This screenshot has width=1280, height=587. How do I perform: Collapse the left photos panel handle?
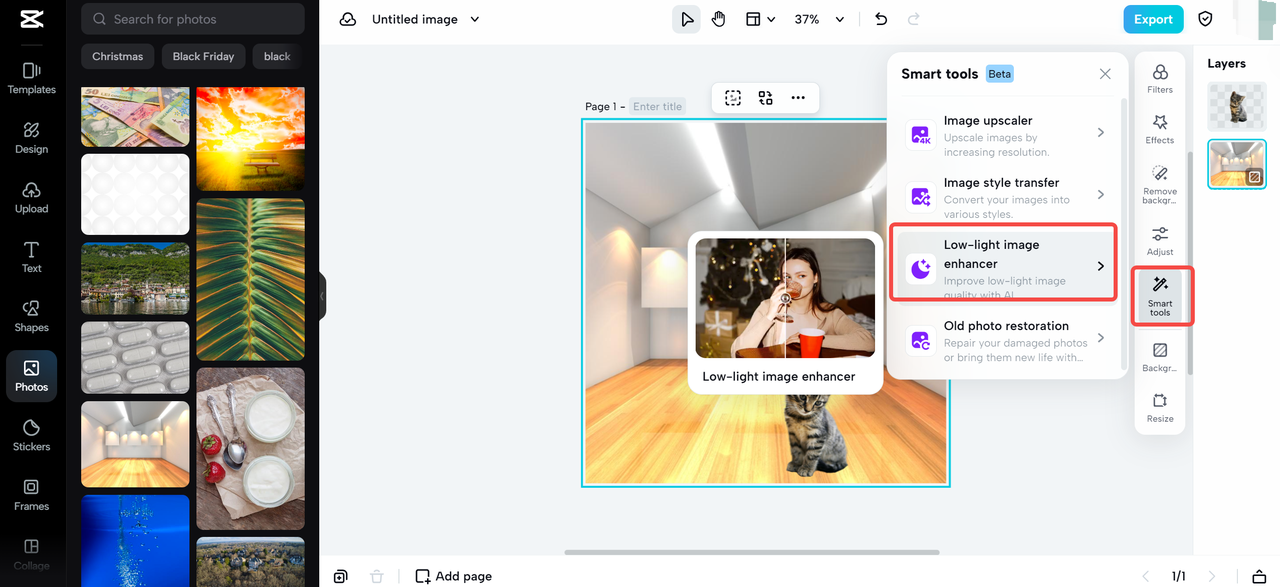click(322, 296)
